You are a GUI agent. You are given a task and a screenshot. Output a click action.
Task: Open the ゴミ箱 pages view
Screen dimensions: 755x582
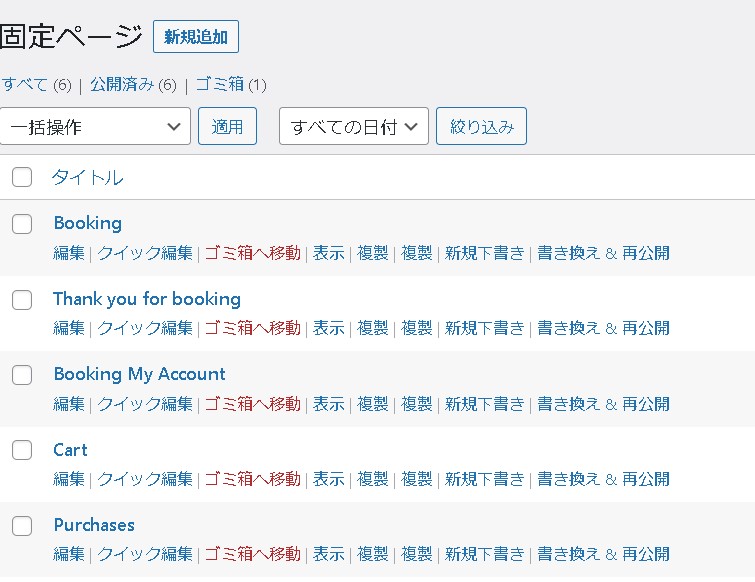(x=219, y=85)
